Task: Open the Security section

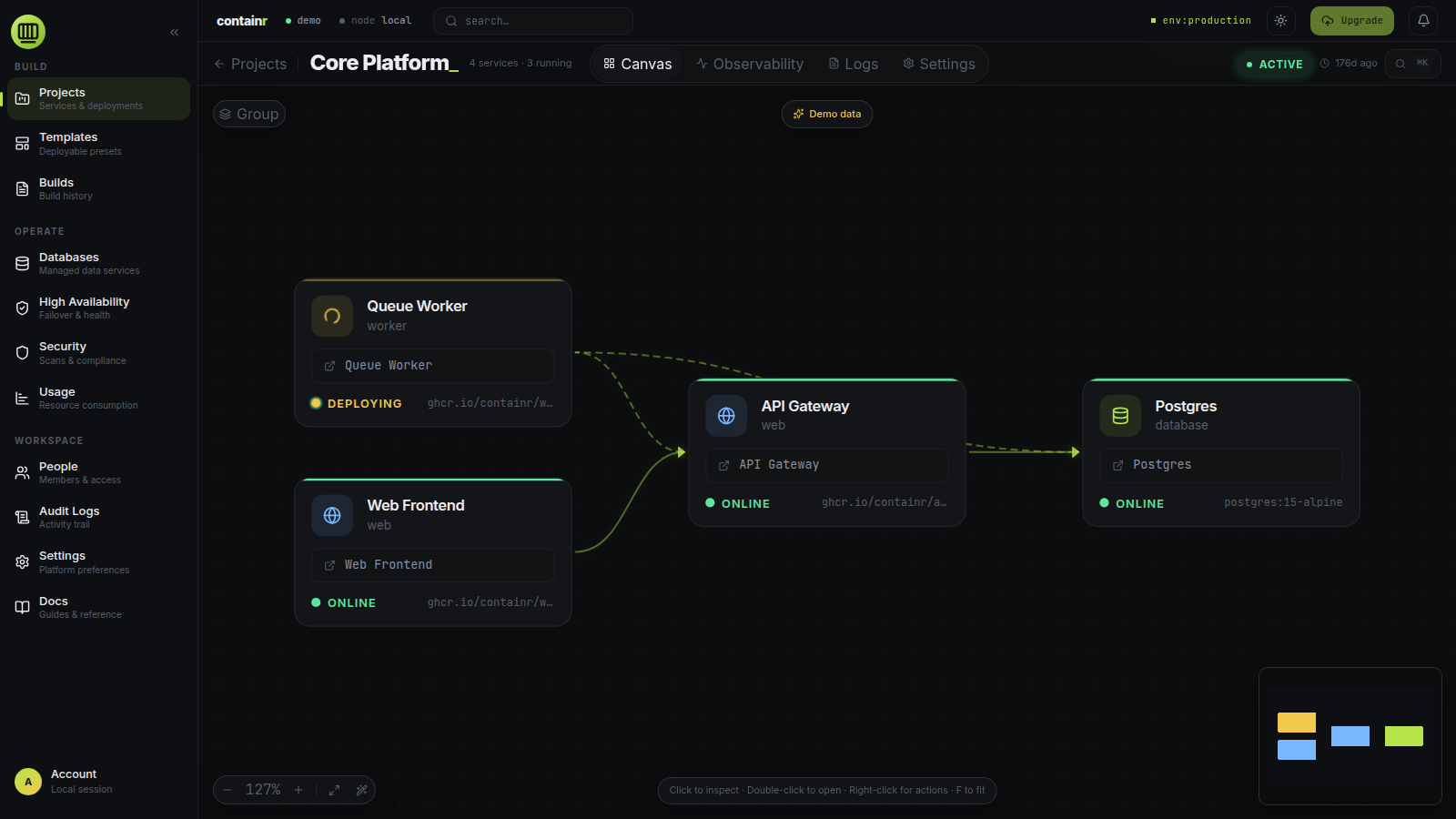Action: tap(98, 353)
